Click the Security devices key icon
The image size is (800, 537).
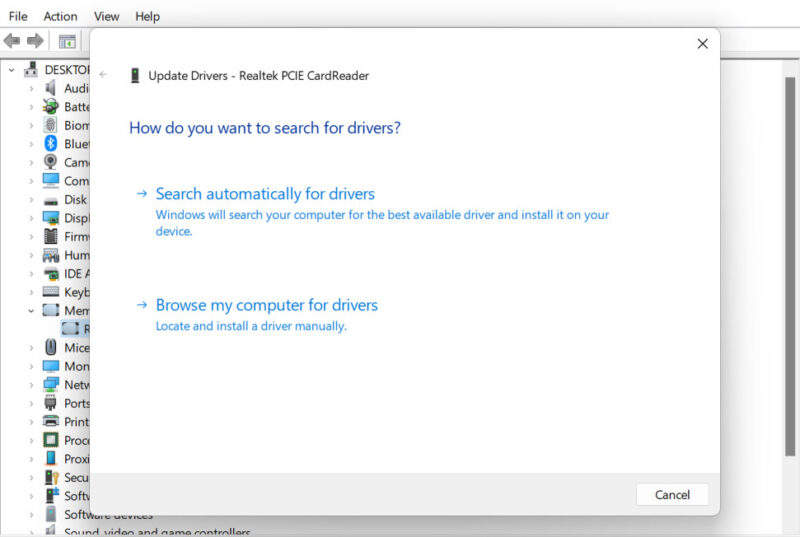[52, 477]
